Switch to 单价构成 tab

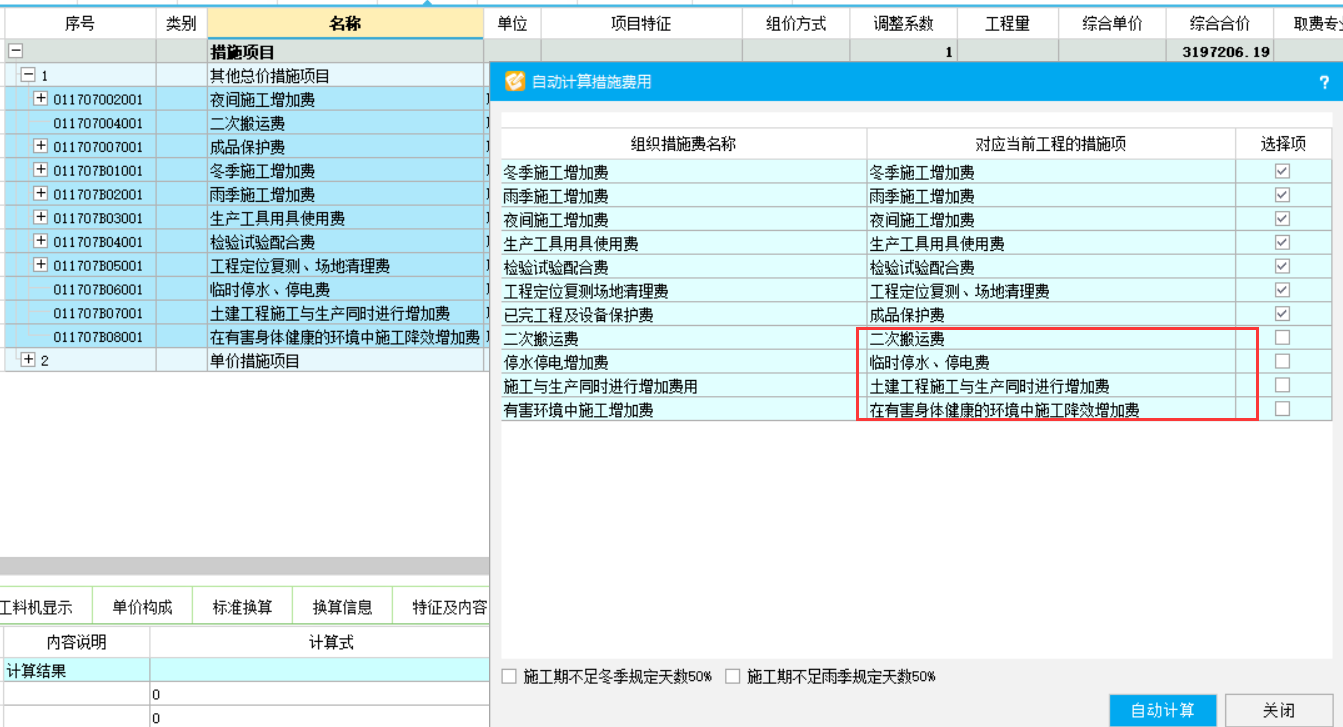pyautogui.click(x=142, y=607)
